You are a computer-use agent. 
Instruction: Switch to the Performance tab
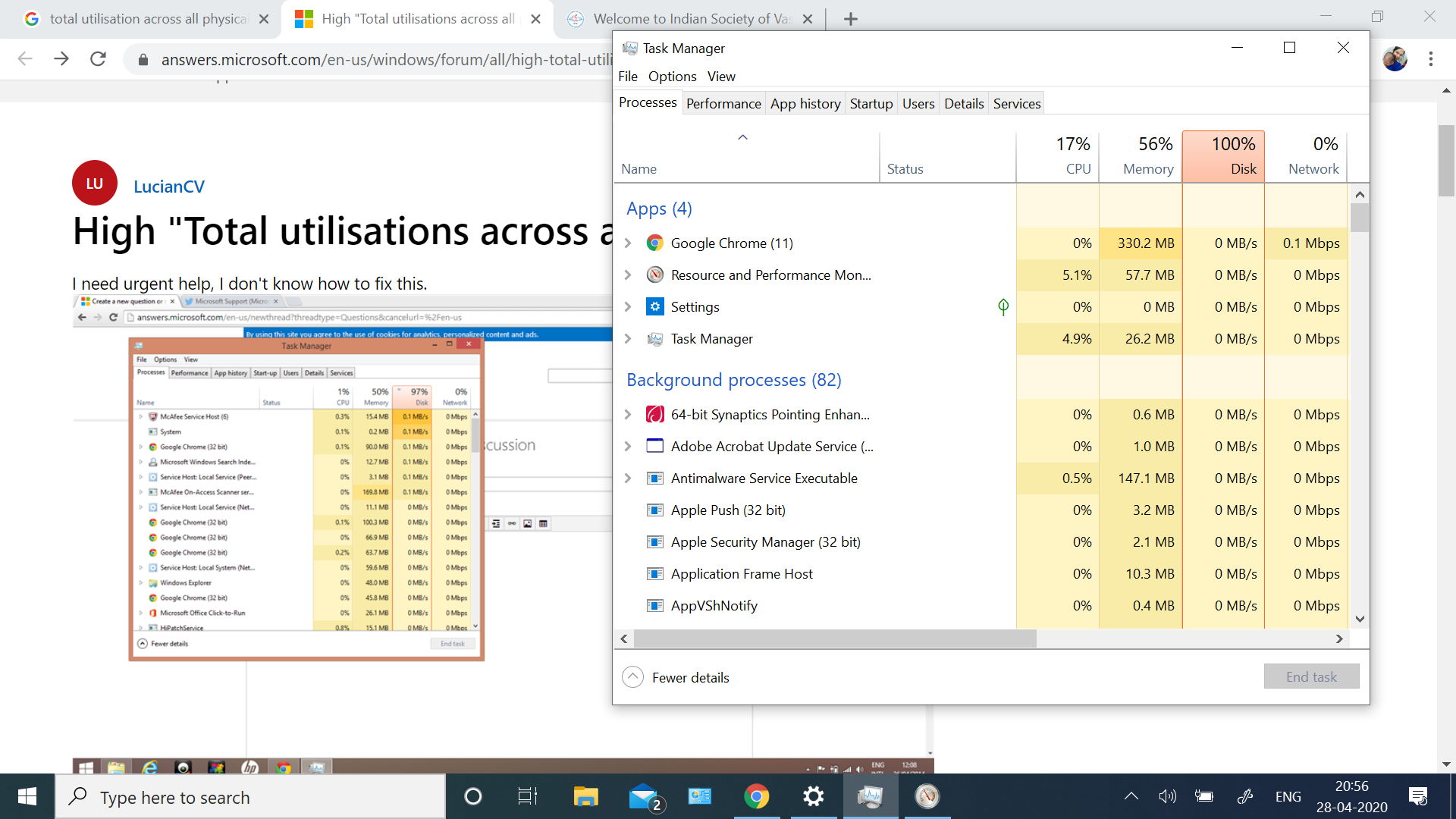coord(723,104)
